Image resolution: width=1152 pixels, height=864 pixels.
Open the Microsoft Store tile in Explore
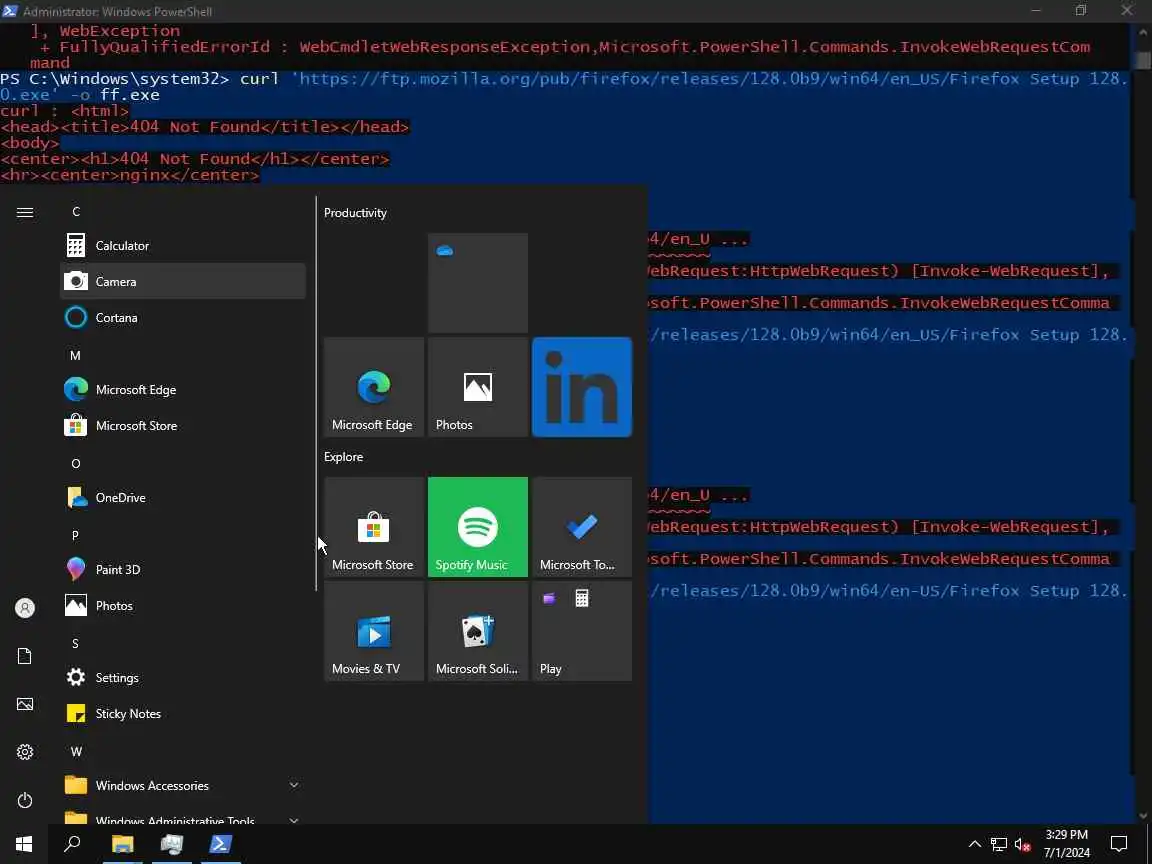click(374, 527)
